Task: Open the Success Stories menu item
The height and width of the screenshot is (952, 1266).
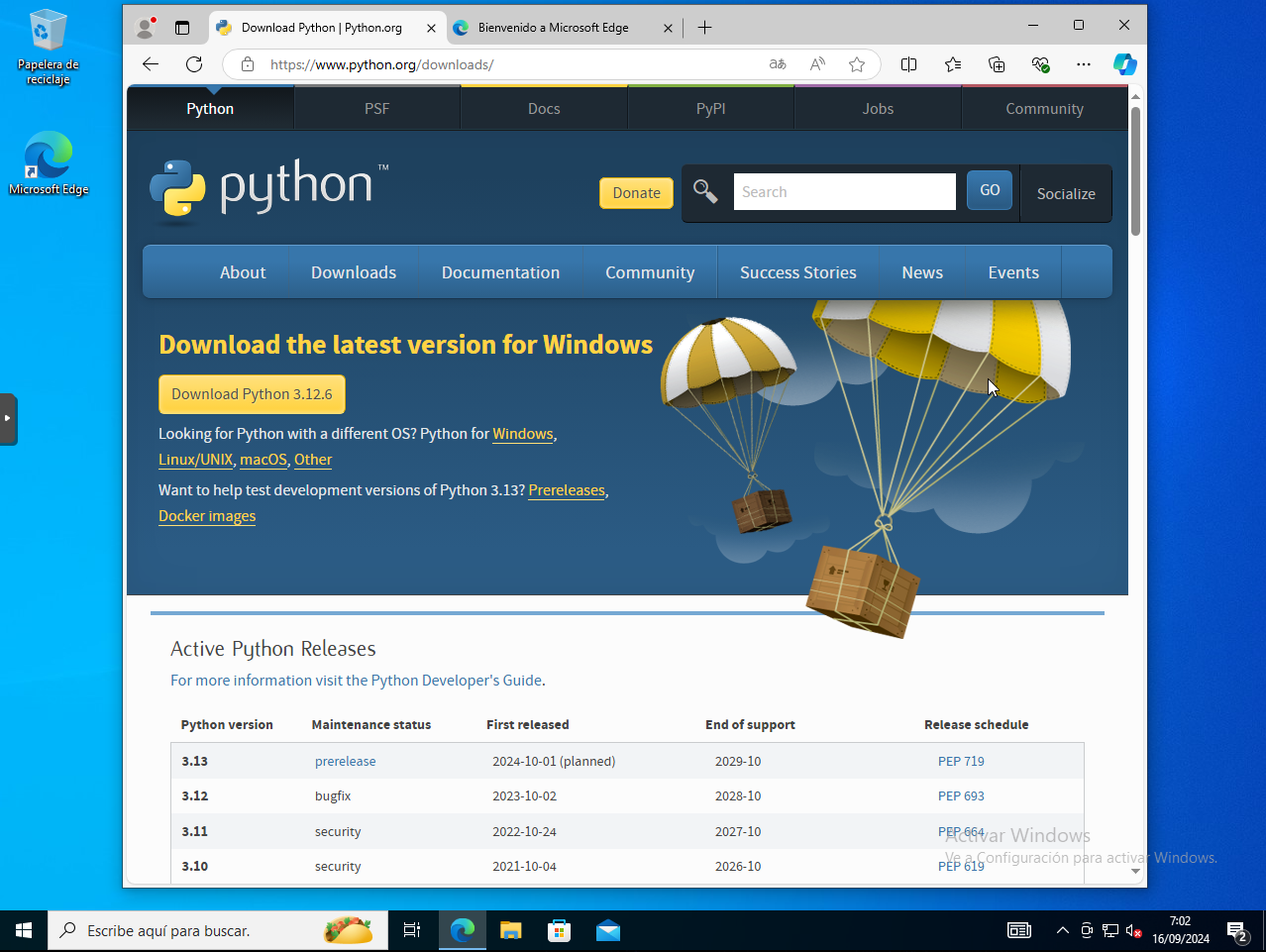Action: click(798, 272)
